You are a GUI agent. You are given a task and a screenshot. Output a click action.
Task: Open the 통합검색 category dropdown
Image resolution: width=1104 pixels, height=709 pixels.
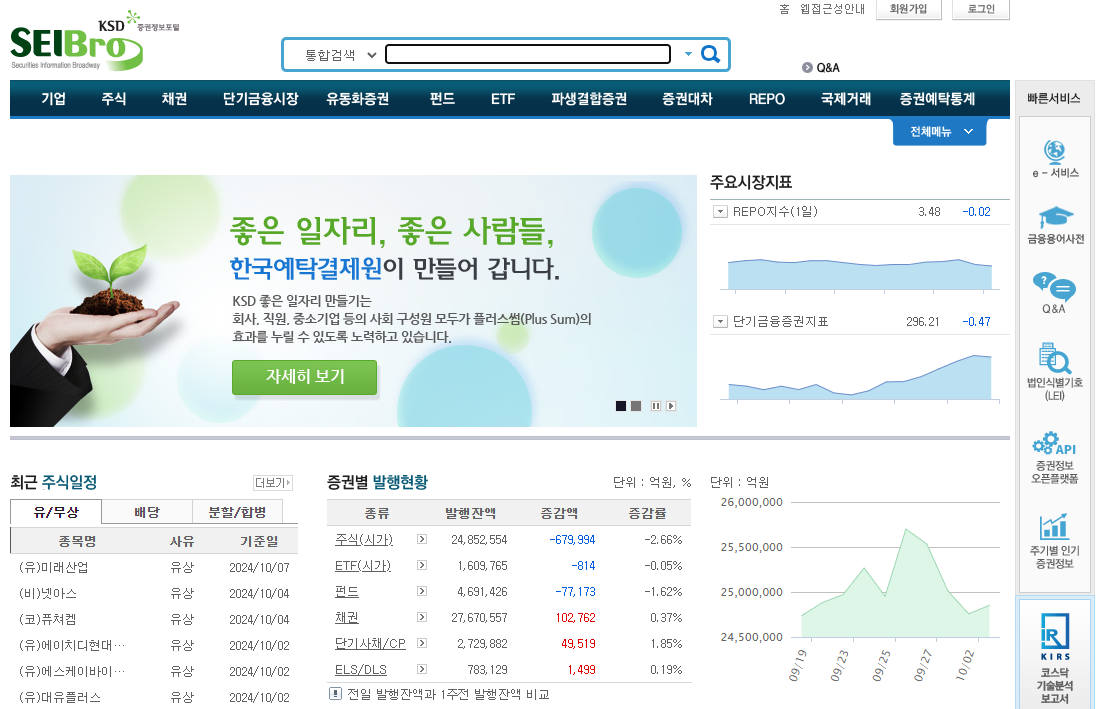point(340,55)
